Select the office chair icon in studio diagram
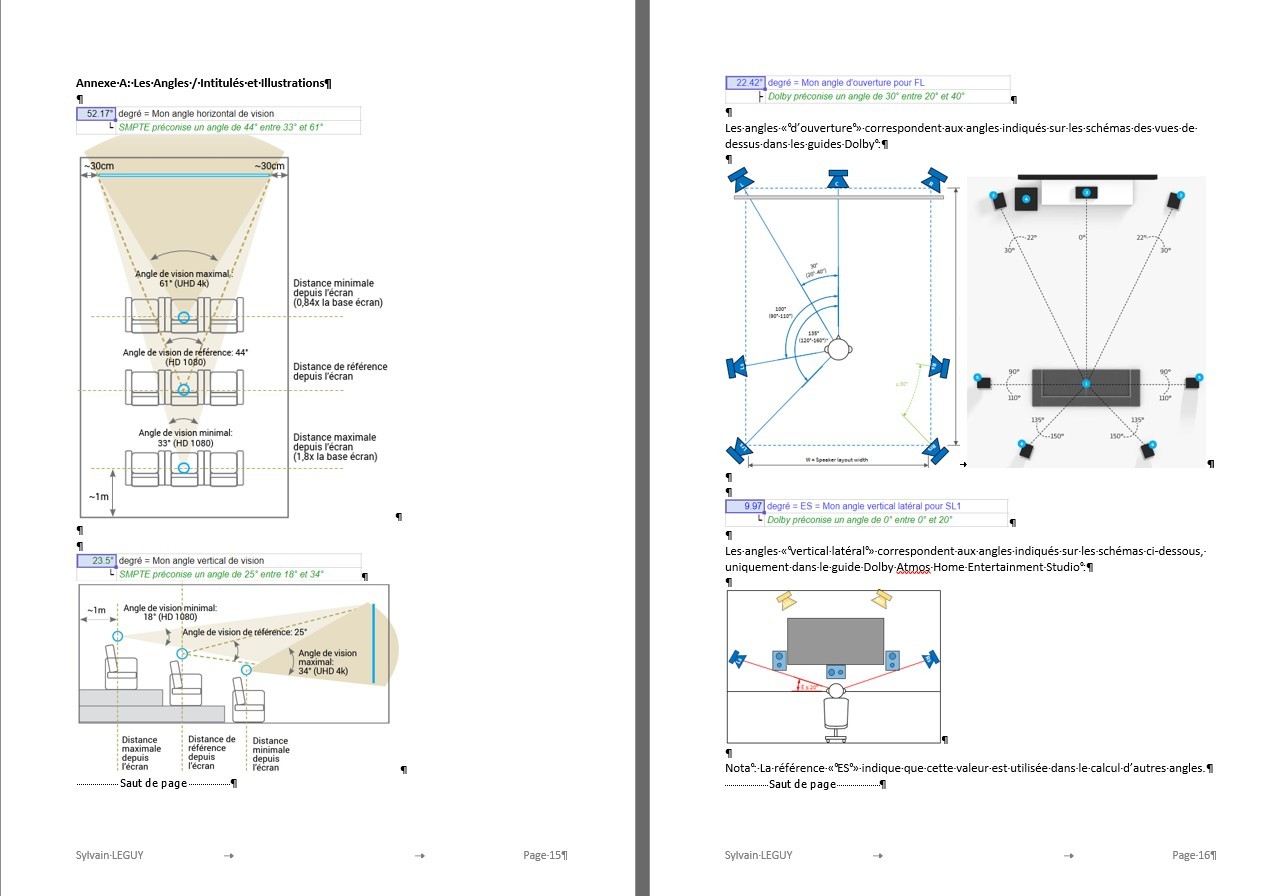 (x=835, y=718)
